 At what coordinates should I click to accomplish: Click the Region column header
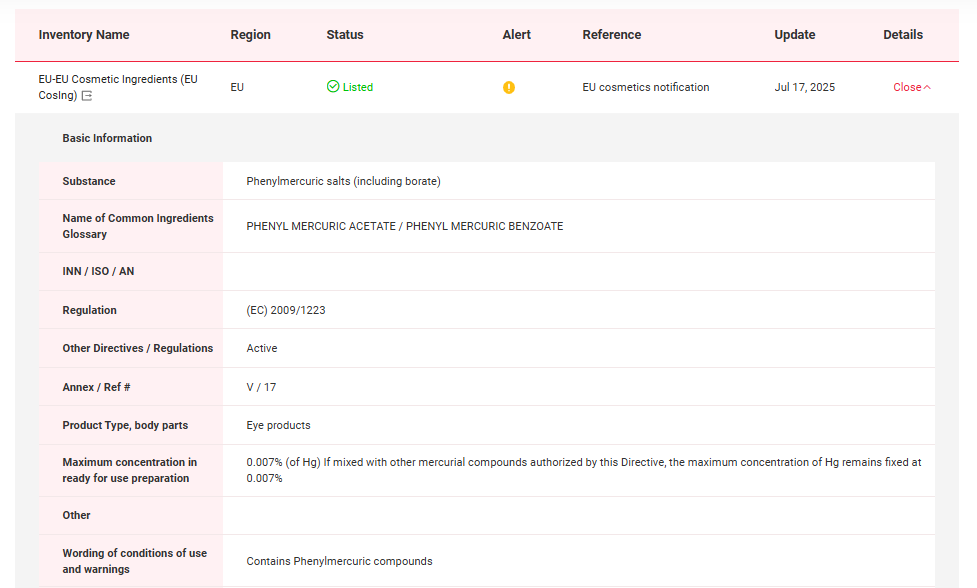click(250, 35)
